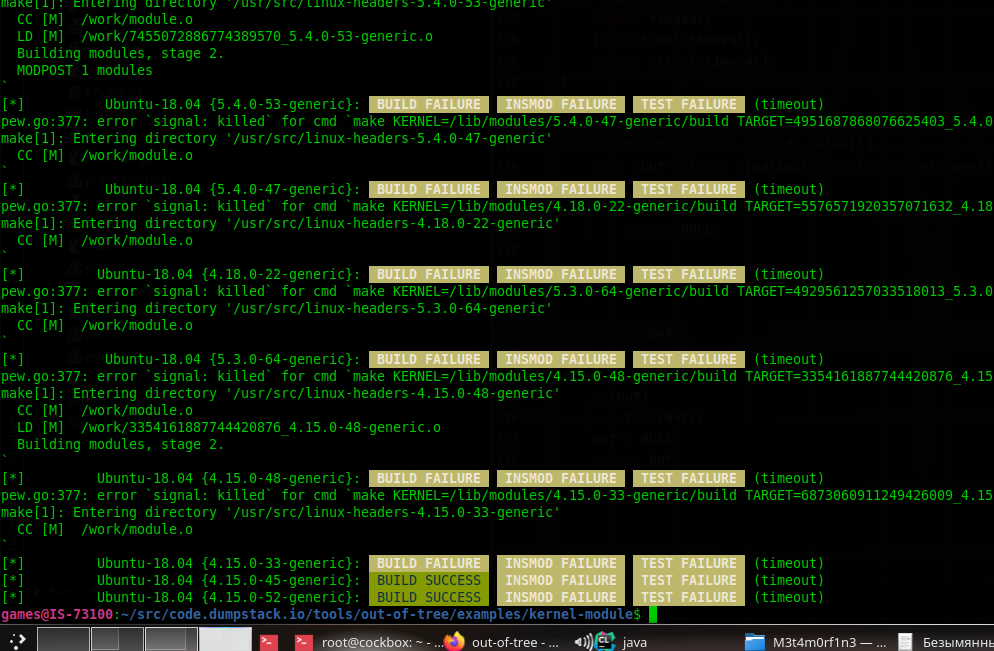Screen dimensions: 994x651
Task: Click BUILD FAILURE badge for 5.3.0-64-generic
Action: click(429, 359)
